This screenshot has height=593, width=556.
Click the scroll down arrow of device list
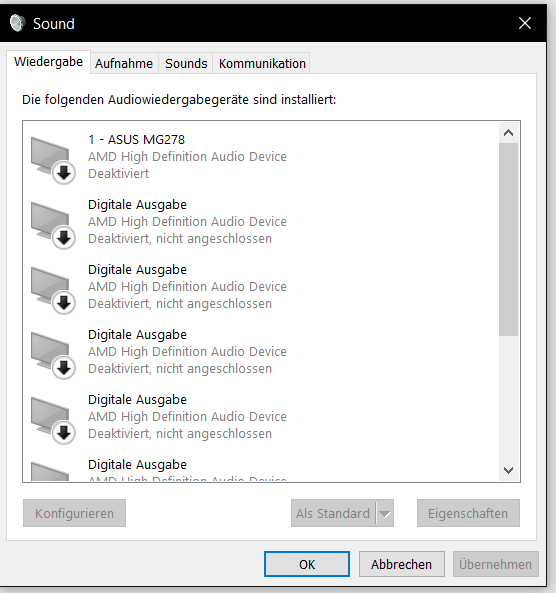pos(508,470)
